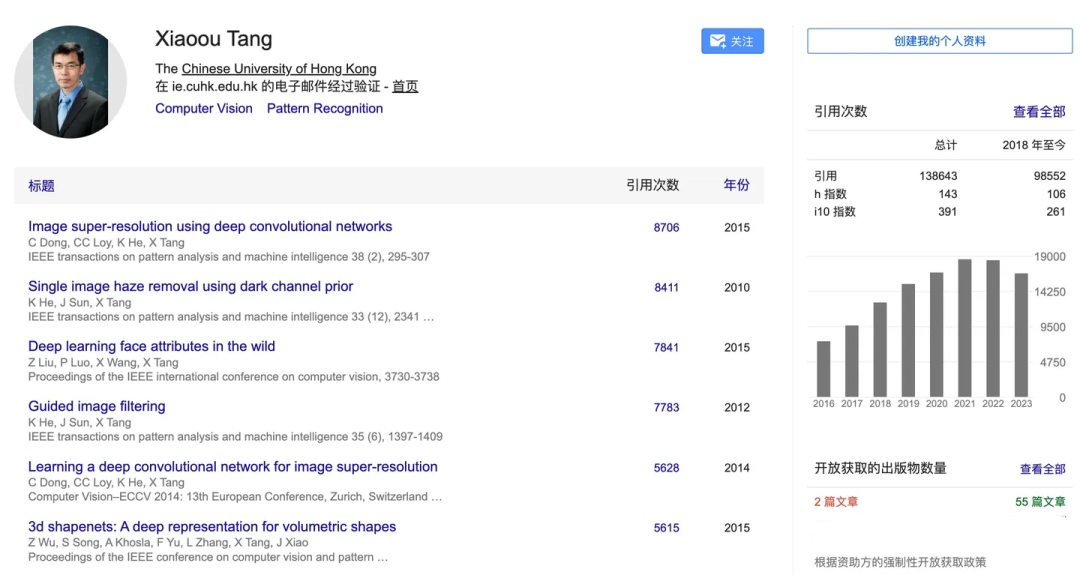Click the 关注 follow button with envelope icon

[732, 41]
